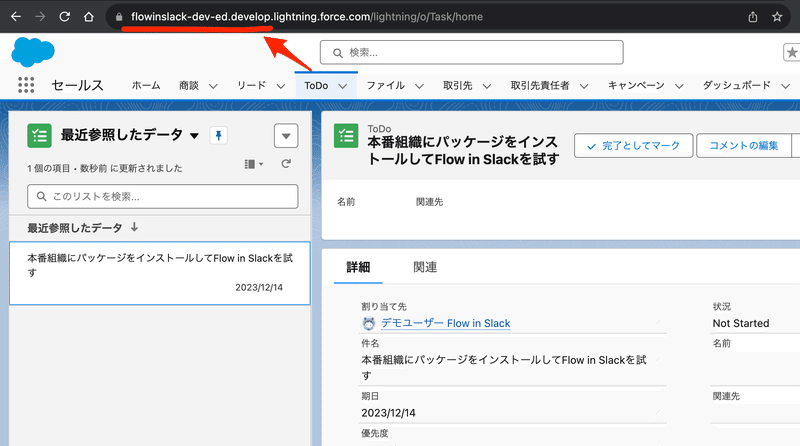Click the Not Started status value
The image size is (800, 446).
tap(741, 323)
